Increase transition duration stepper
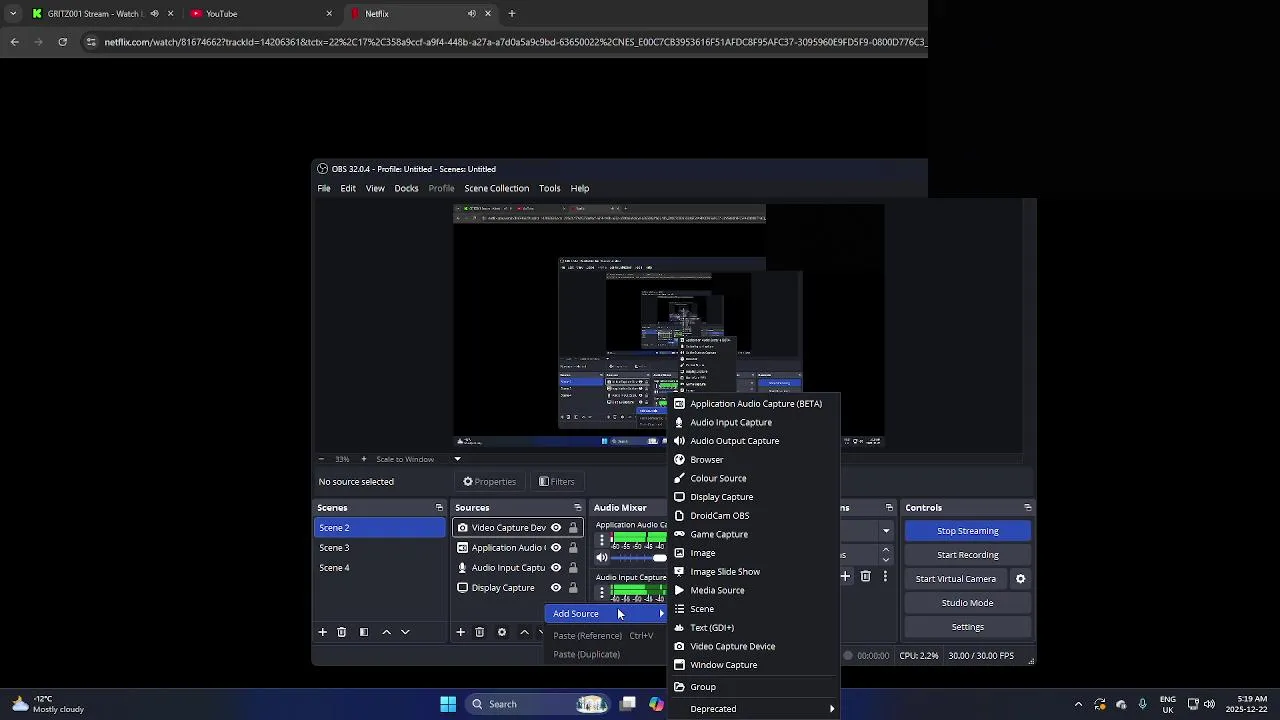The width and height of the screenshot is (1280, 720). point(885,549)
